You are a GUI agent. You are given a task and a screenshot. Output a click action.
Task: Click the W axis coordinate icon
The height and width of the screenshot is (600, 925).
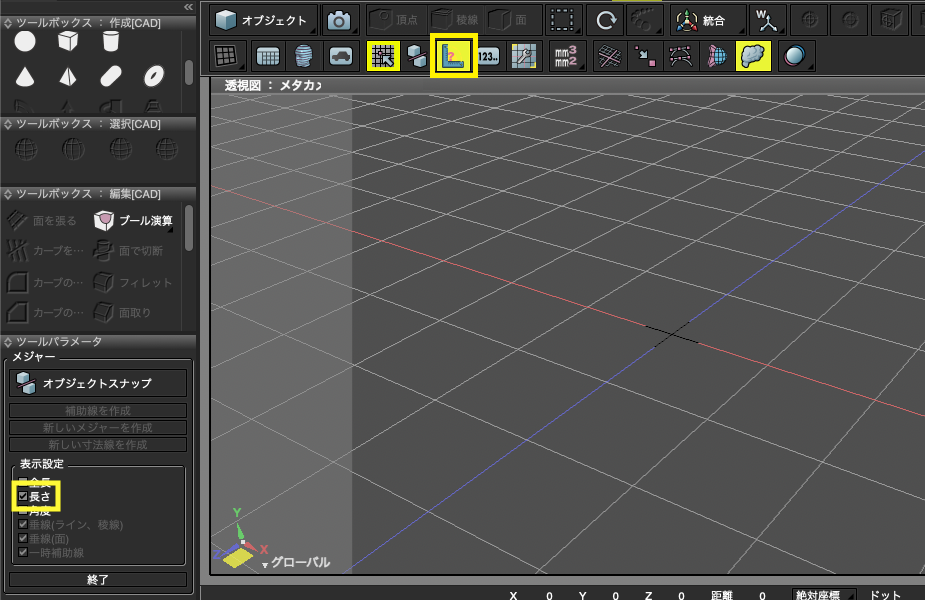[x=766, y=21]
